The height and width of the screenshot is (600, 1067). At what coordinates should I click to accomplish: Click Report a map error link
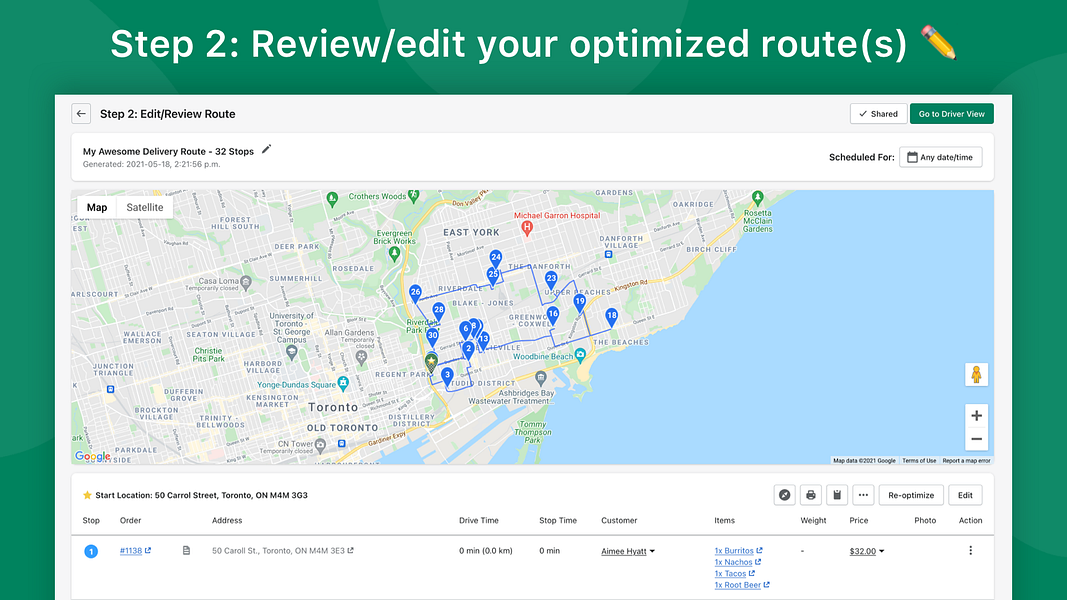[966, 461]
